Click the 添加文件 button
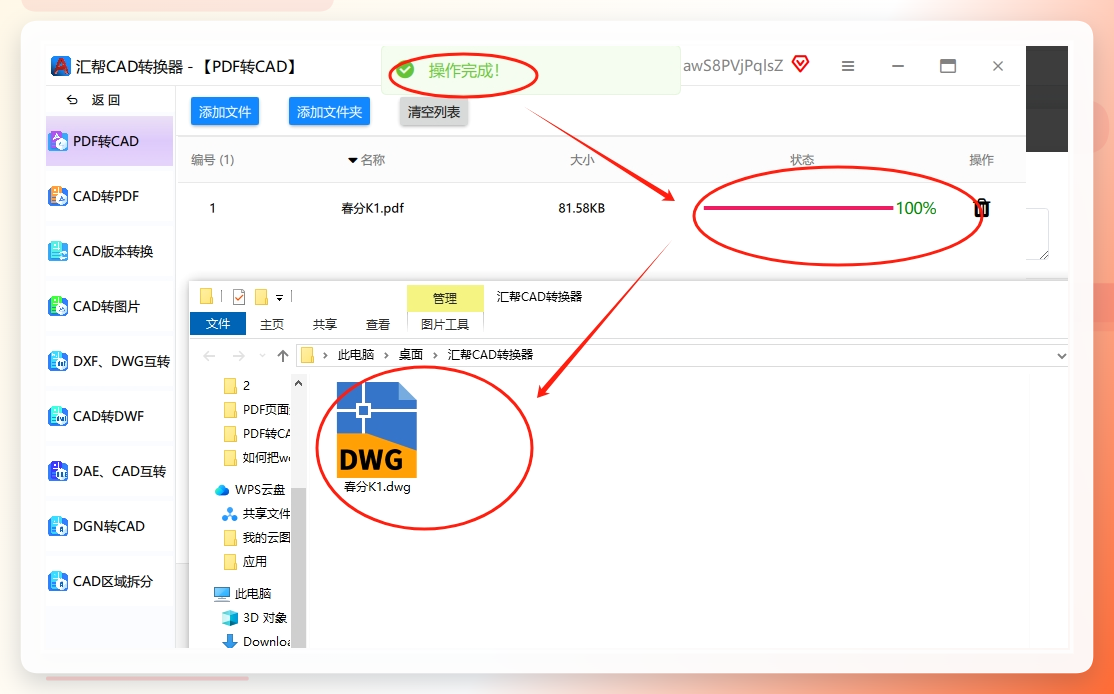This screenshot has width=1114, height=694. (225, 112)
